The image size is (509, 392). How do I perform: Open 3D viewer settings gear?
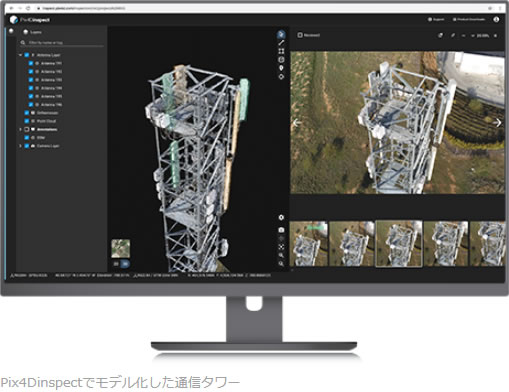pos(281,217)
